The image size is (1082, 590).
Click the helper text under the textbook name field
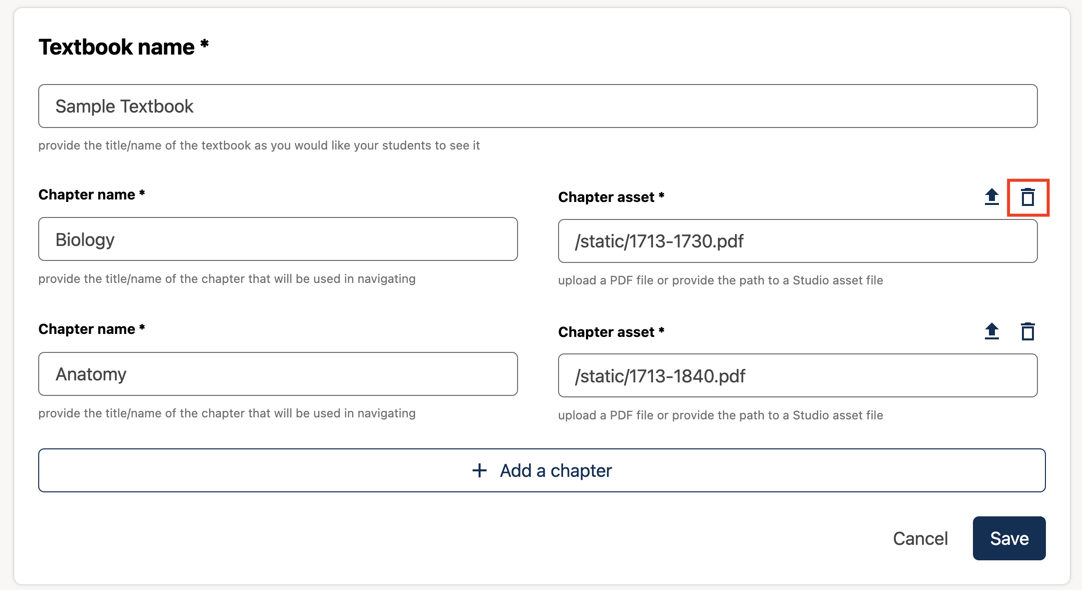coord(259,145)
